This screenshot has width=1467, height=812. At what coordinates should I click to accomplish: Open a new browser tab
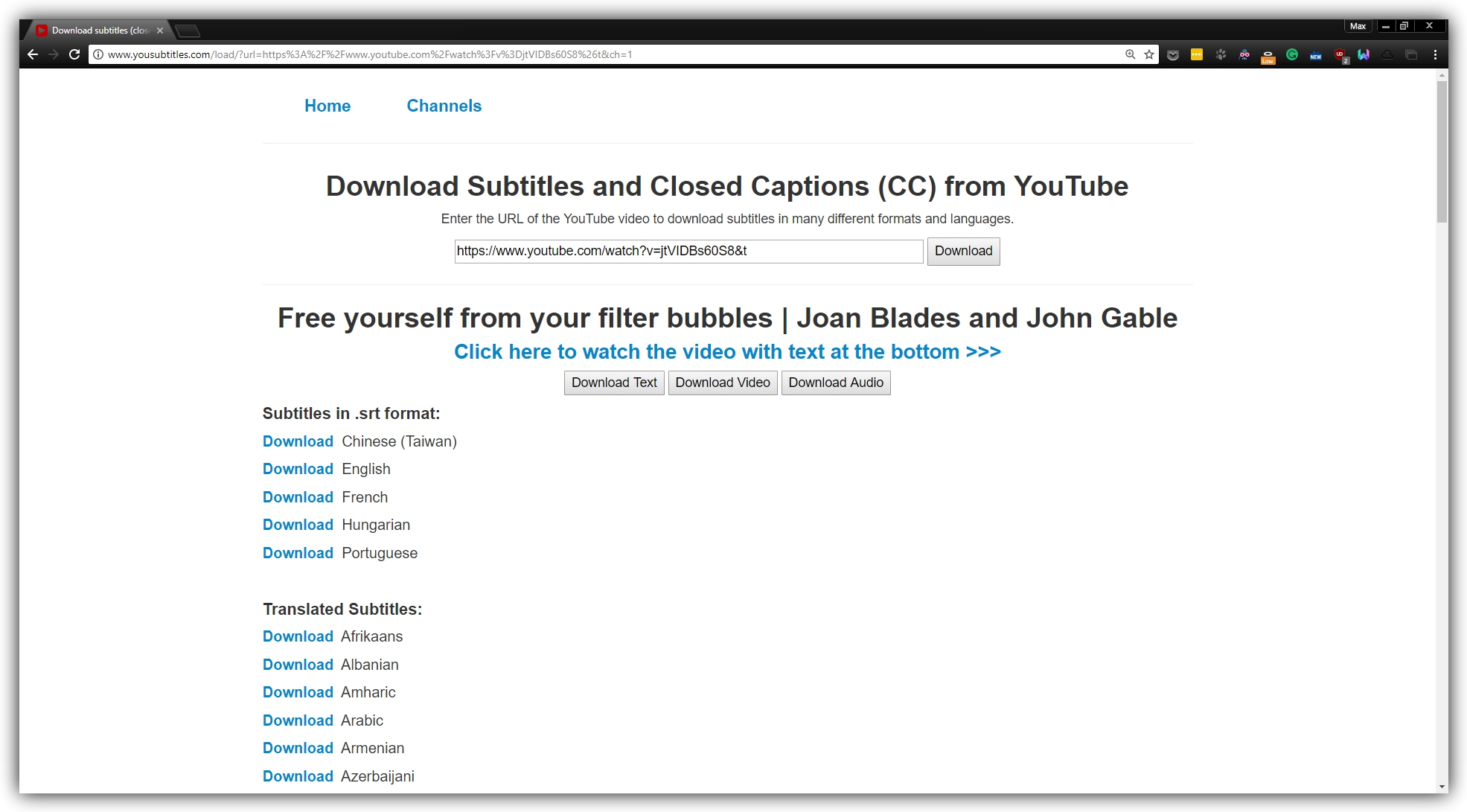pos(188,31)
